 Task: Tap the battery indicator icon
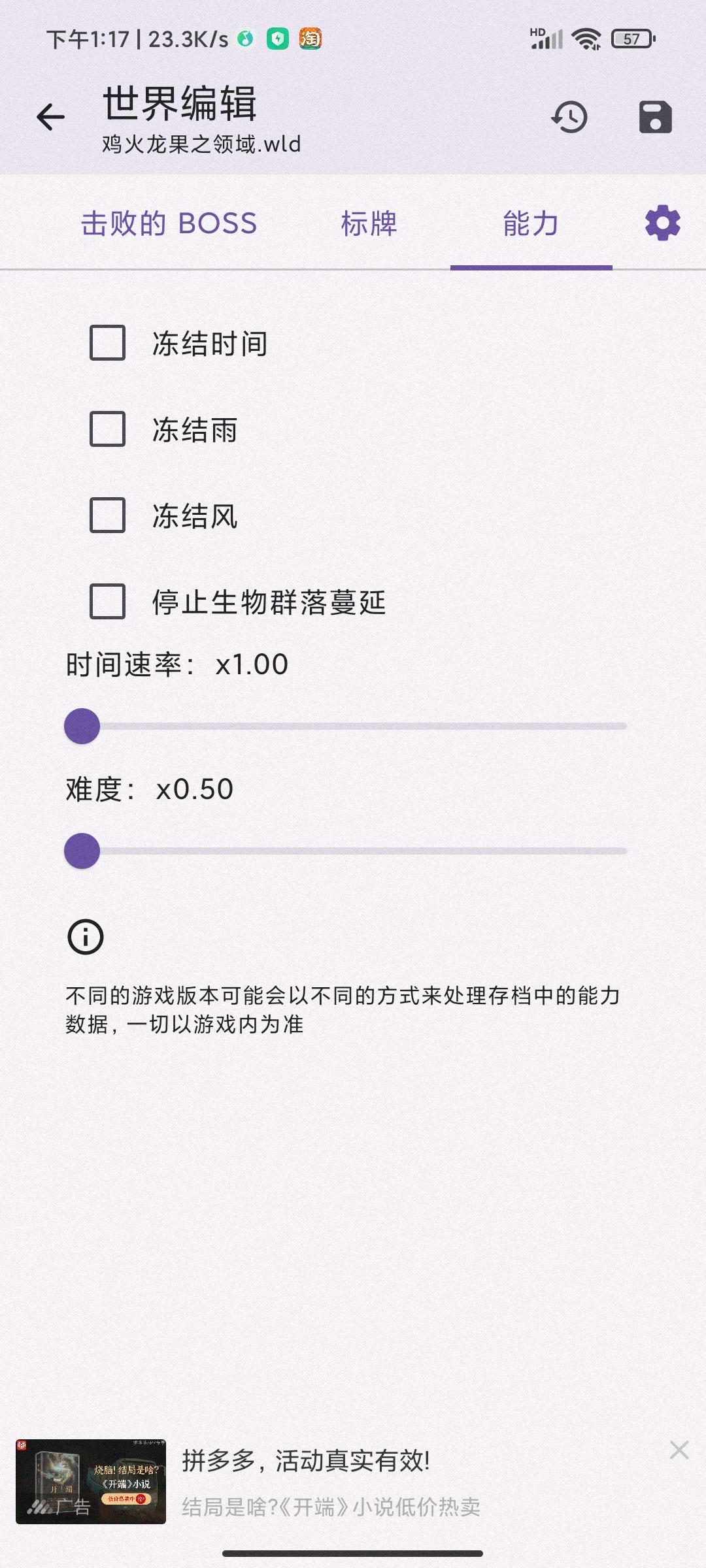pyautogui.click(x=633, y=39)
